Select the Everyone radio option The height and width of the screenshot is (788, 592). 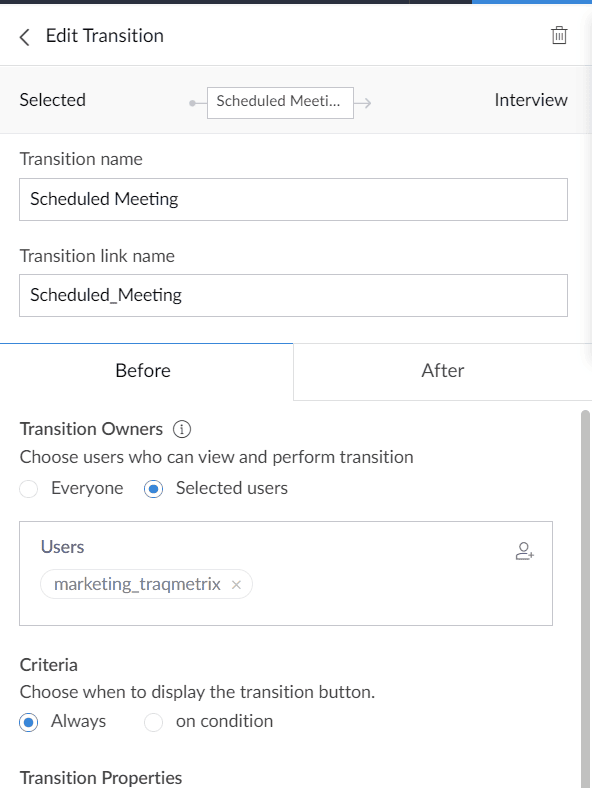(x=29, y=488)
